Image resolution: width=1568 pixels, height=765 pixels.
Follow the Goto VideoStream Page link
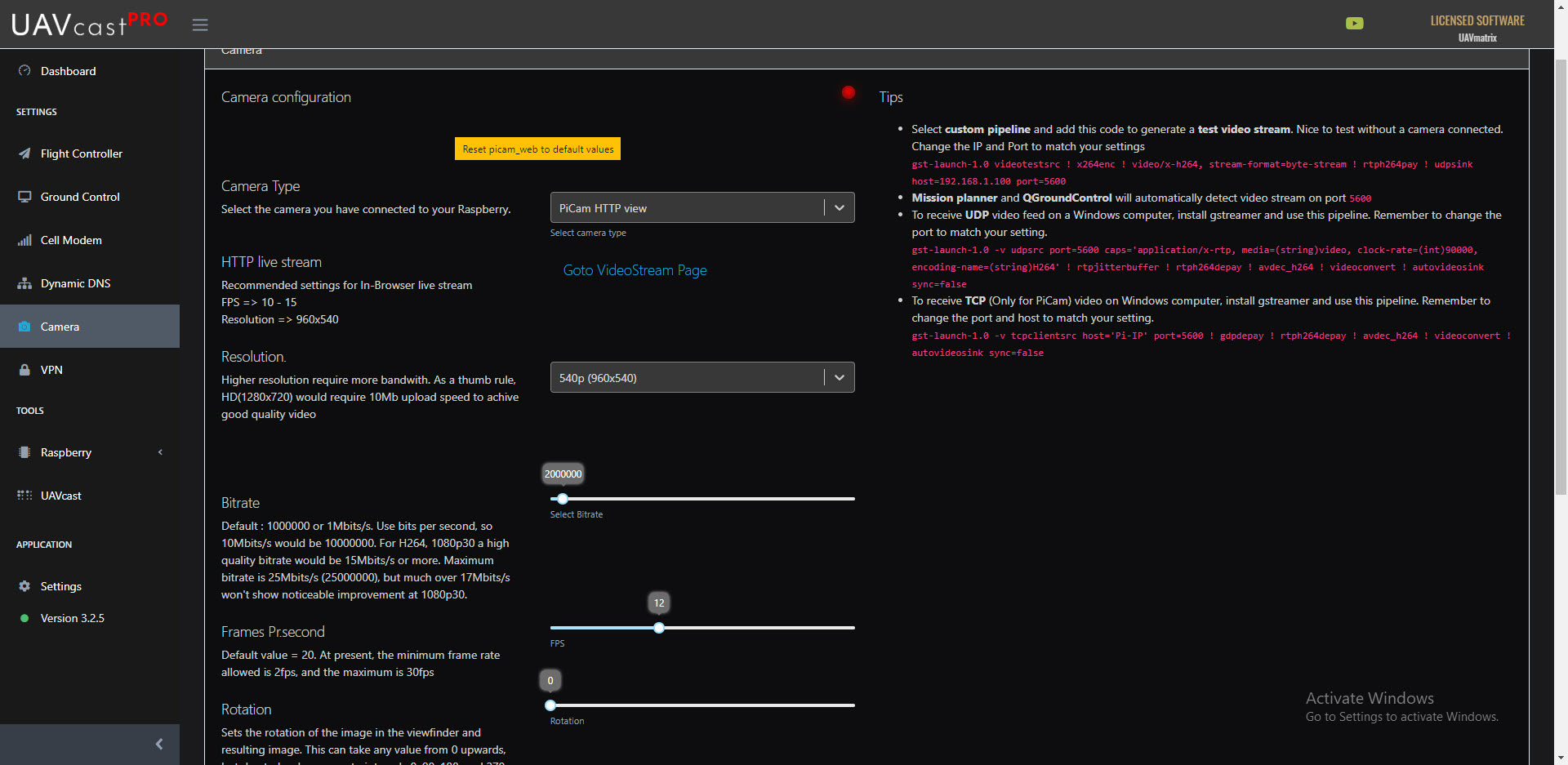click(x=635, y=270)
